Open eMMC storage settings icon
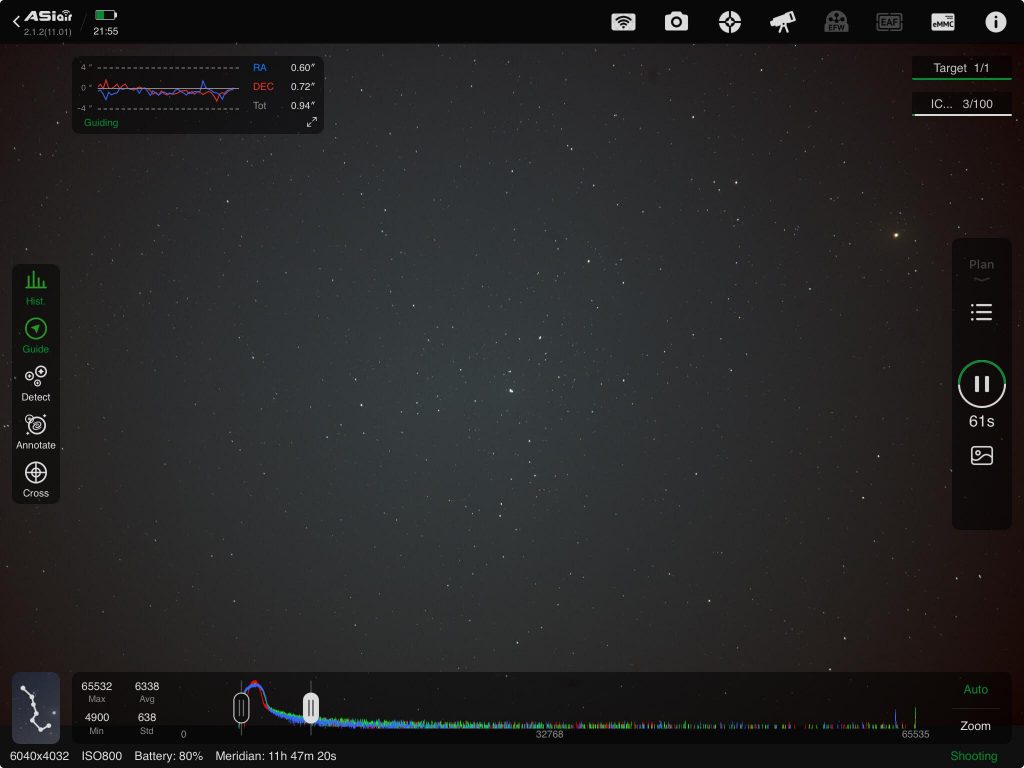1024x768 pixels. click(x=942, y=22)
